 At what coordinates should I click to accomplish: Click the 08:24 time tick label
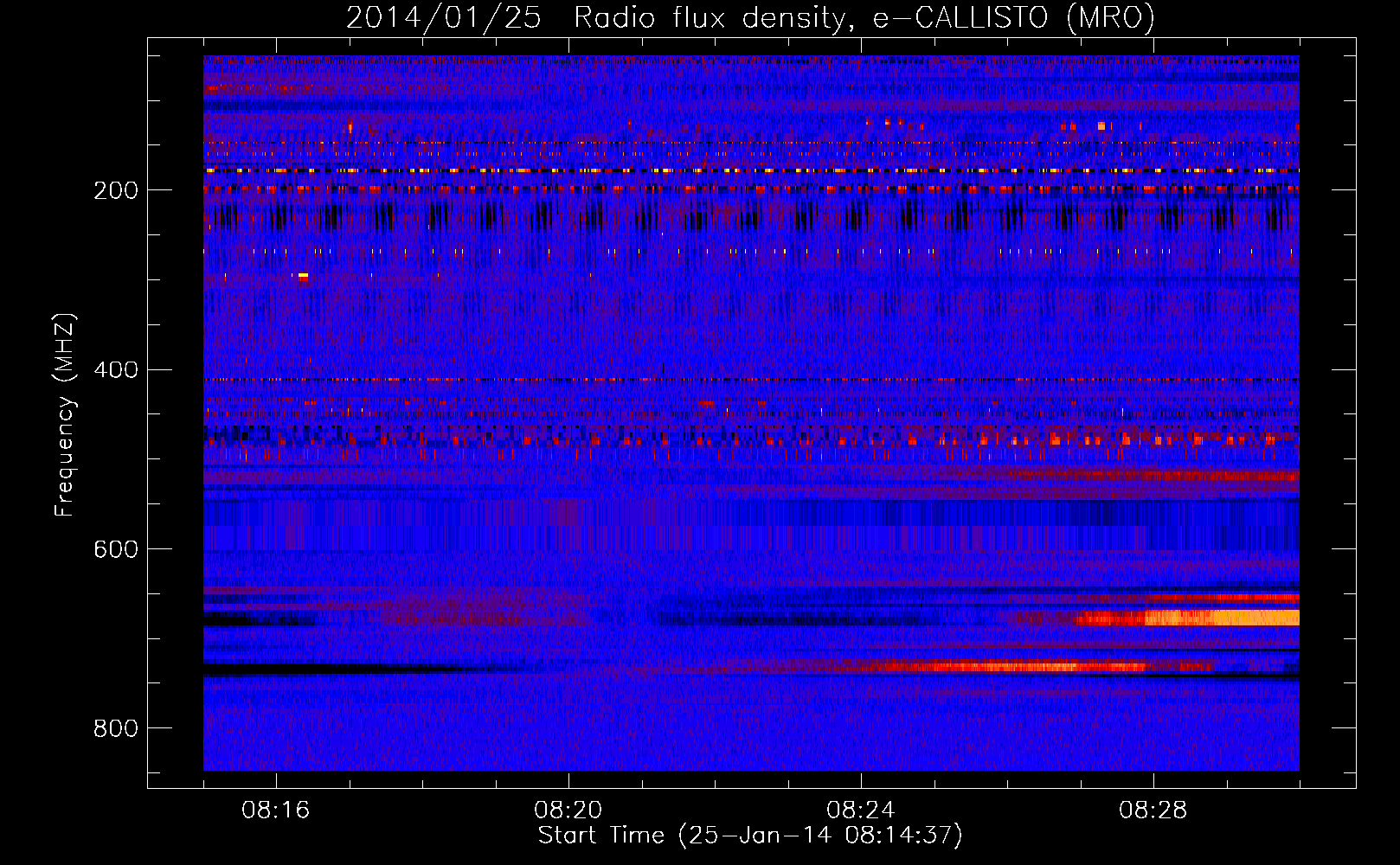[861, 811]
